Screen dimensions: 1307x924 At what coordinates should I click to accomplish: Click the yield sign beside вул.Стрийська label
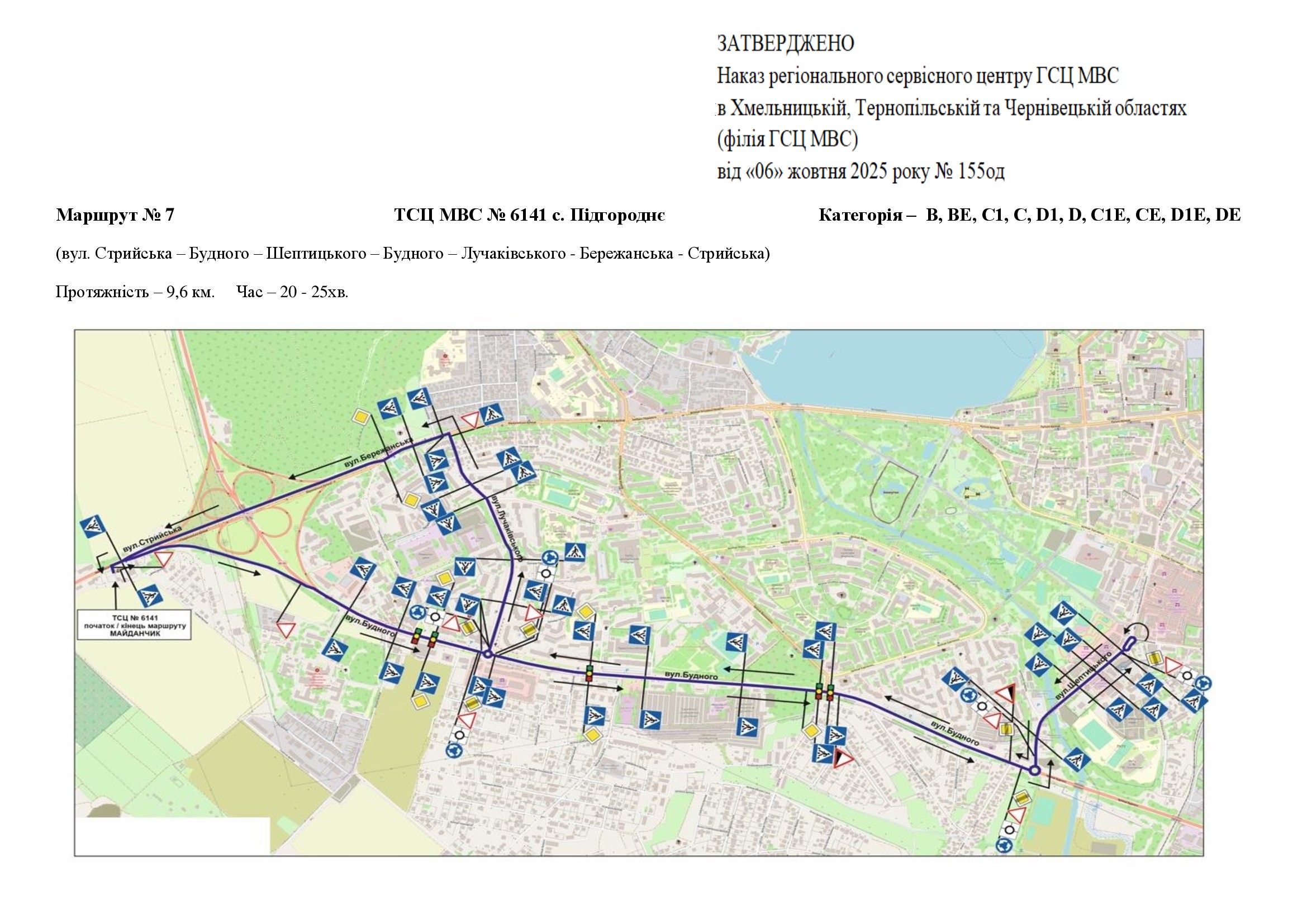pos(163,558)
